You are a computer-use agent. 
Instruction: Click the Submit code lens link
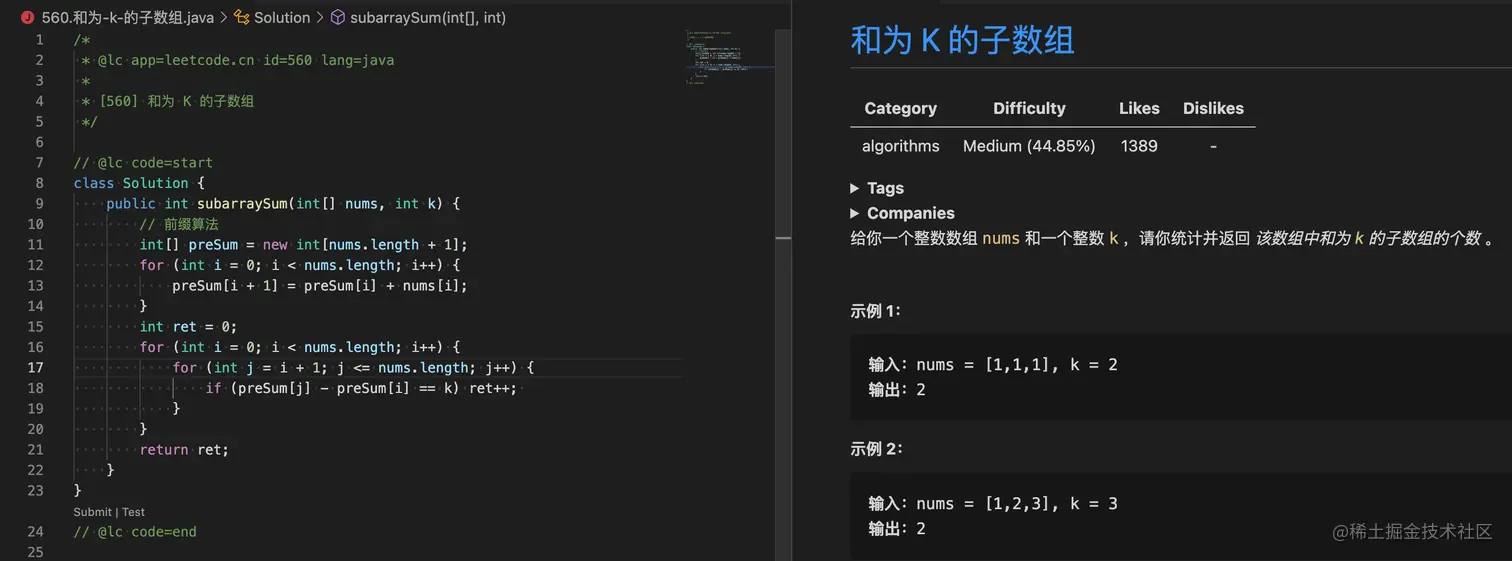(92, 512)
